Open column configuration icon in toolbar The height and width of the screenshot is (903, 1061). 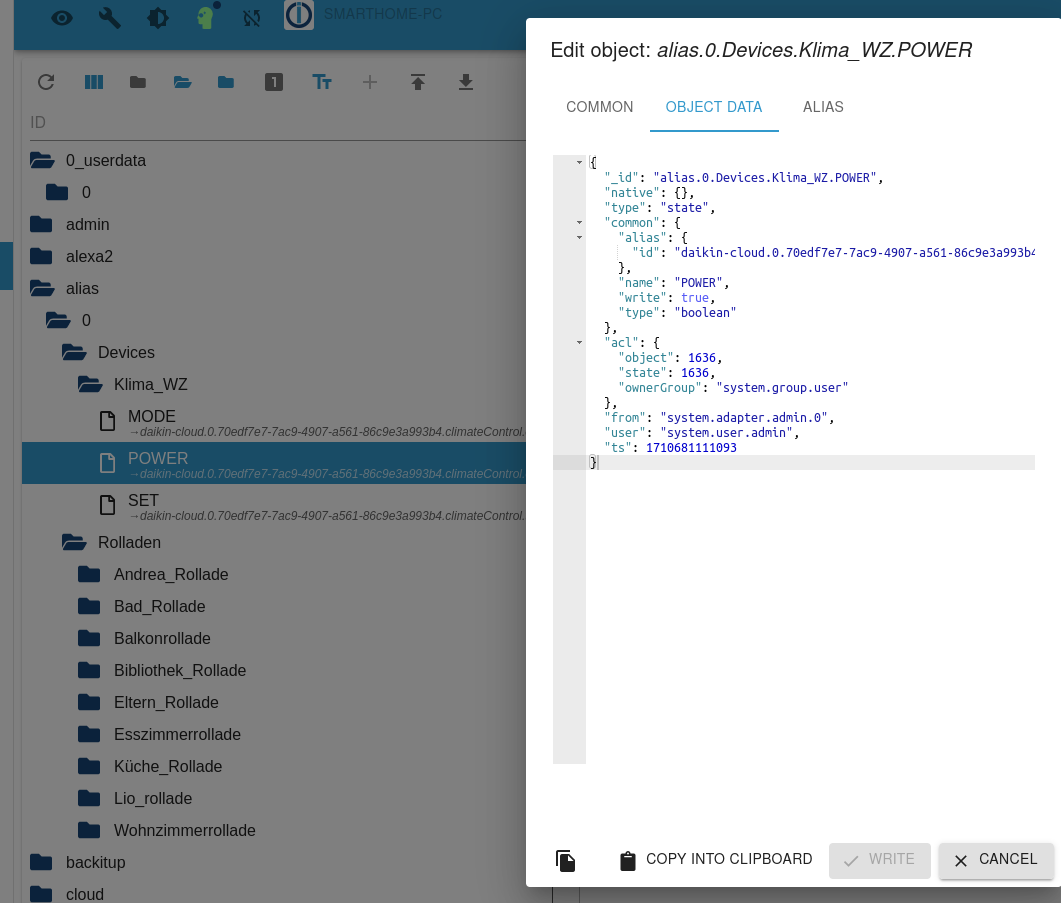(x=93, y=83)
